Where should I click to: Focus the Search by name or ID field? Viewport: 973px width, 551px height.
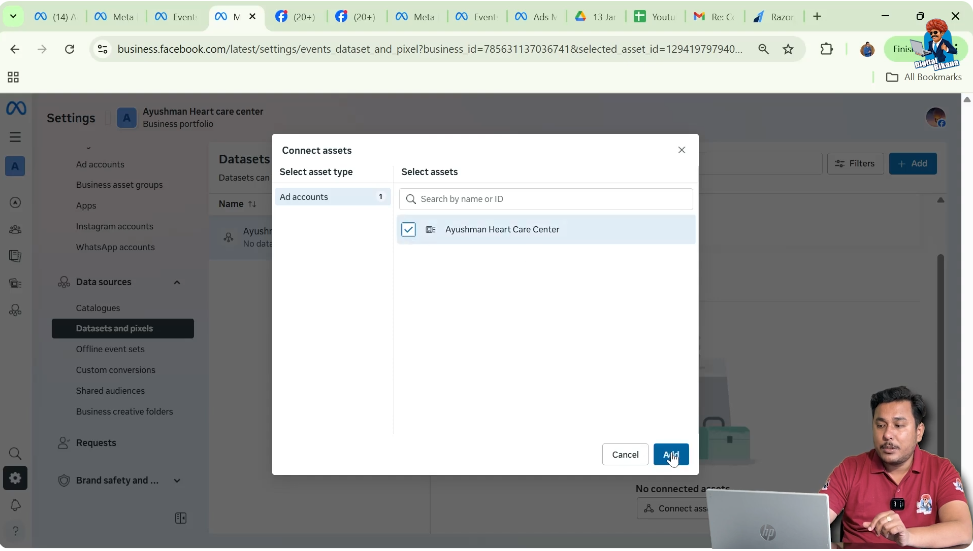[x=546, y=199]
